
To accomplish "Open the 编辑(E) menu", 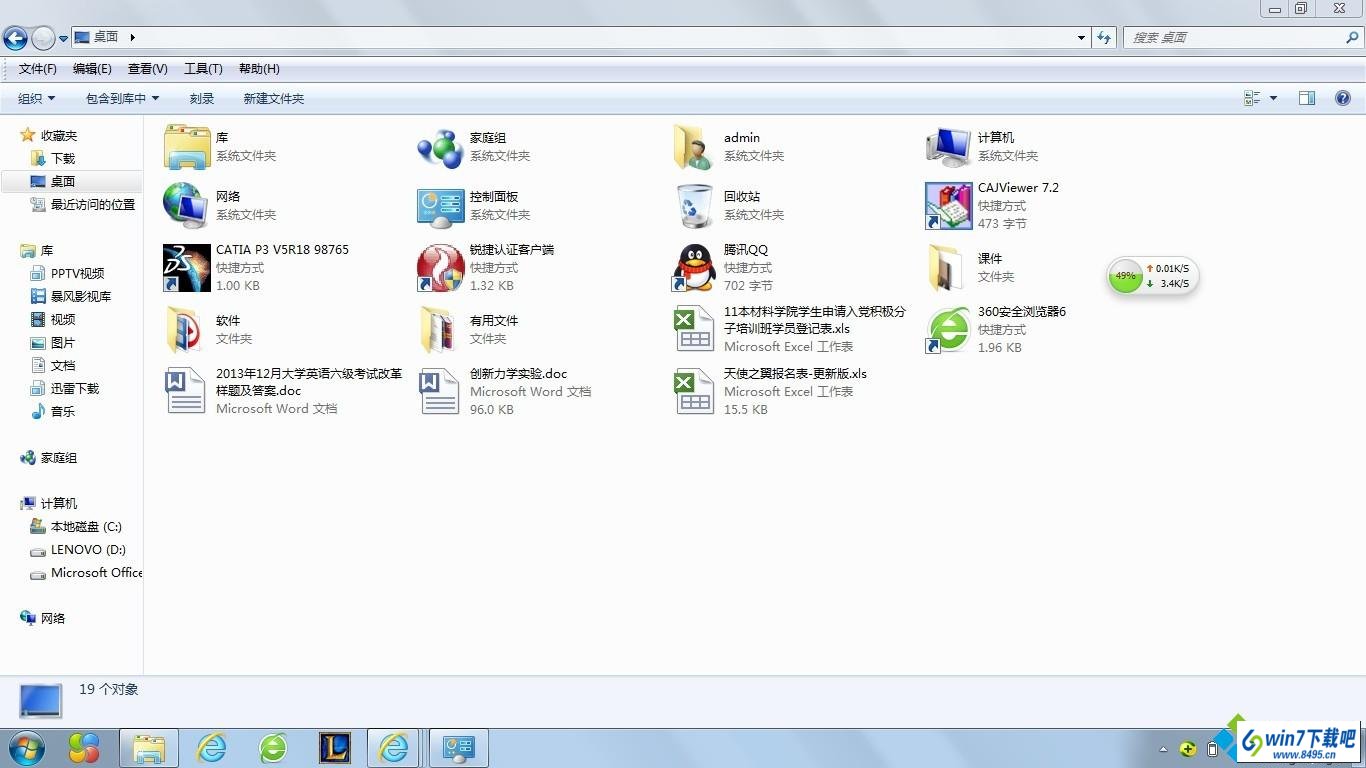I will 92,69.
